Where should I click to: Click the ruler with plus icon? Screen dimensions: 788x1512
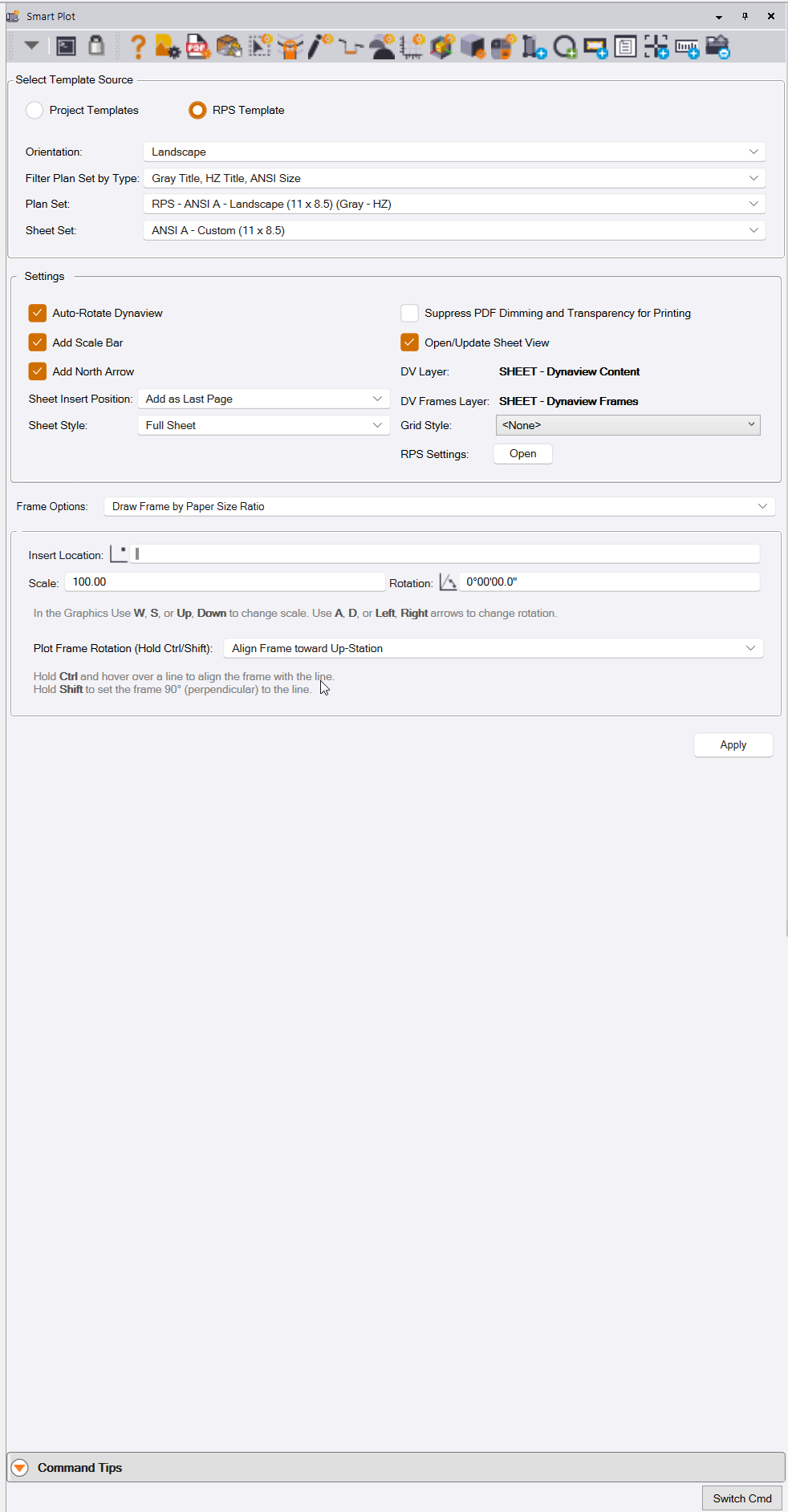tap(687, 48)
